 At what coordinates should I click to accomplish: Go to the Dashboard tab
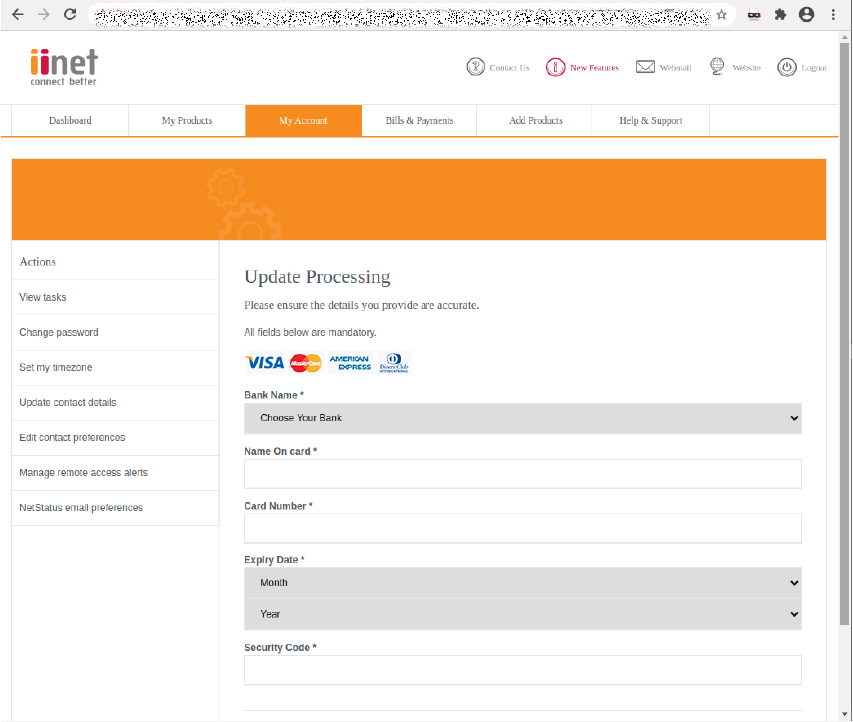pos(69,119)
